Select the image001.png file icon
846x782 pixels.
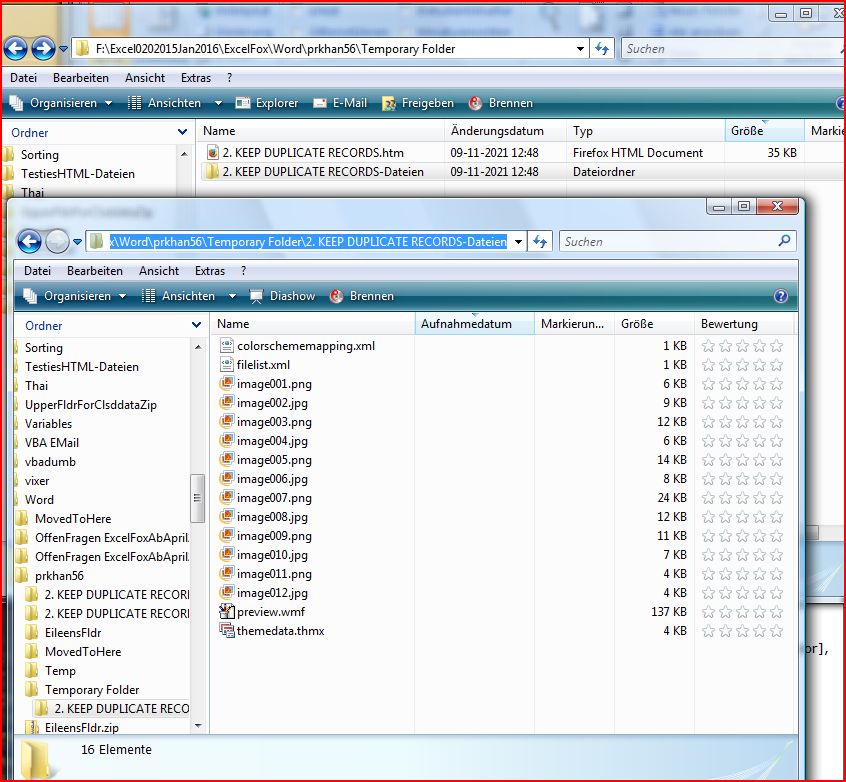pyautogui.click(x=227, y=384)
